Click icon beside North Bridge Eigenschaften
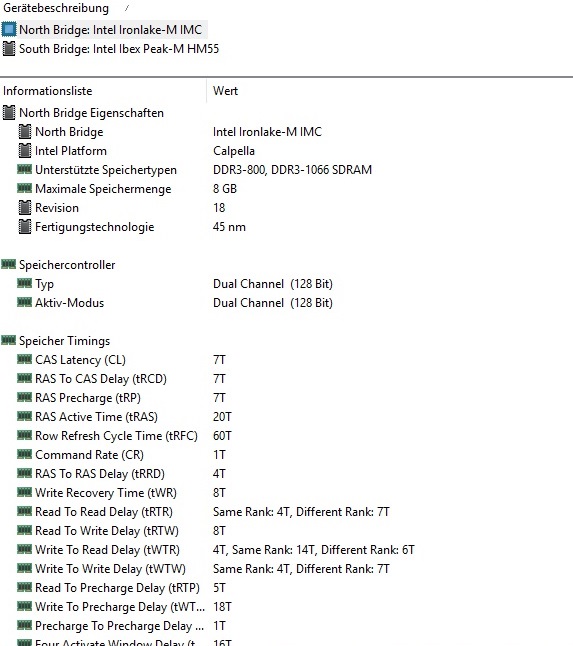 coord(9,113)
